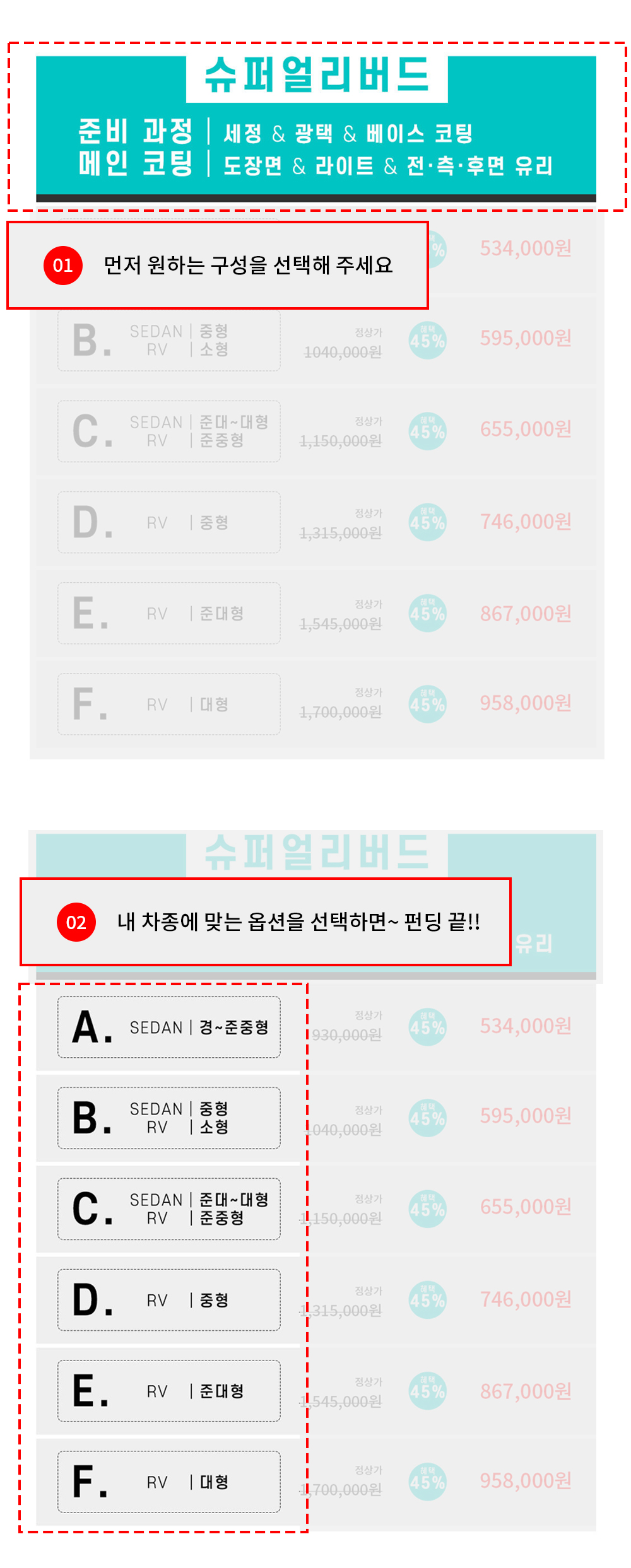Viewport: 631px width, 1568px height.
Task: Choose highlighted option E RV 준대형
Action: [168, 1391]
